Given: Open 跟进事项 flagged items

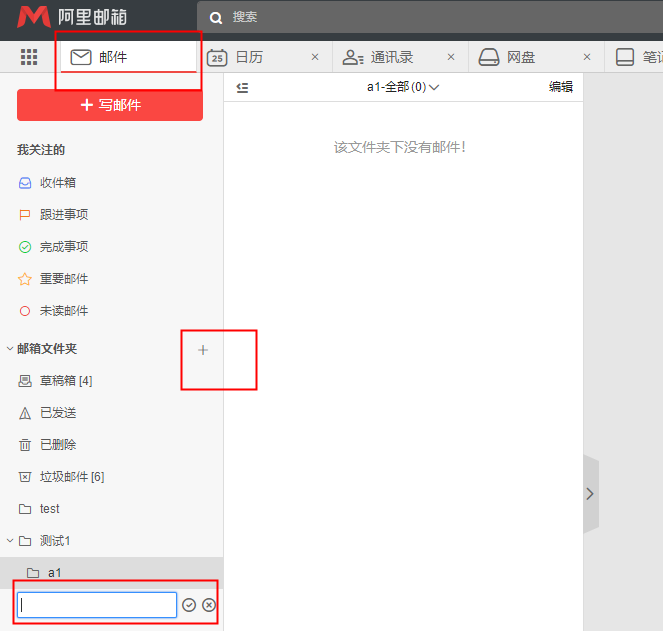Looking at the screenshot, I should click(64, 215).
